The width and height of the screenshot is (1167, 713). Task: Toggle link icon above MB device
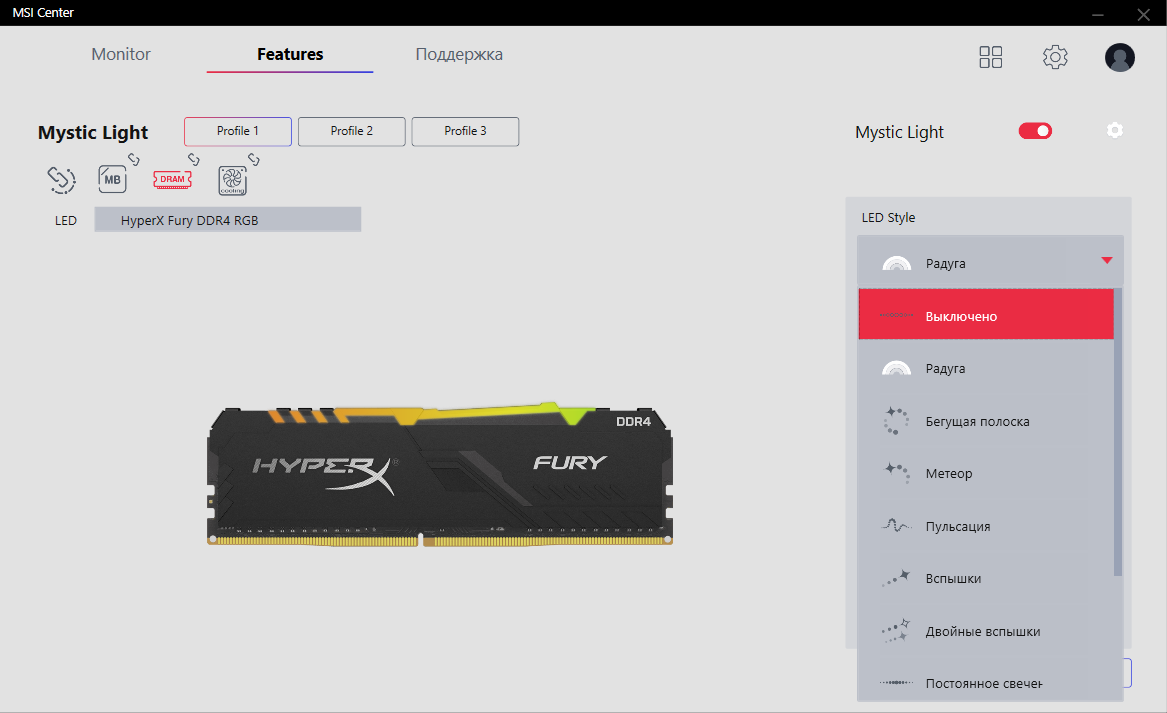(134, 159)
